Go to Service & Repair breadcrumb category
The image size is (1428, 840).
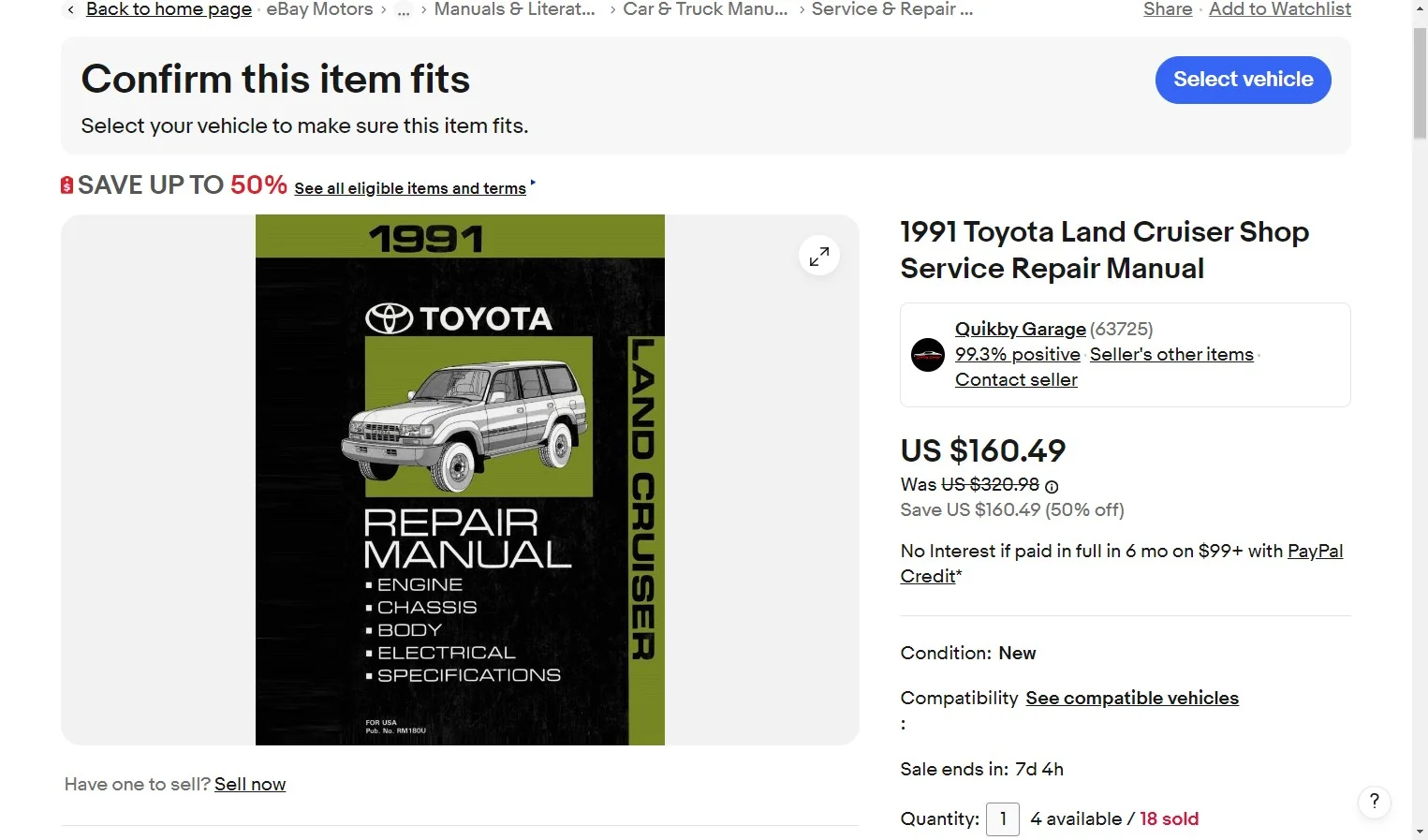pyautogui.click(x=892, y=9)
